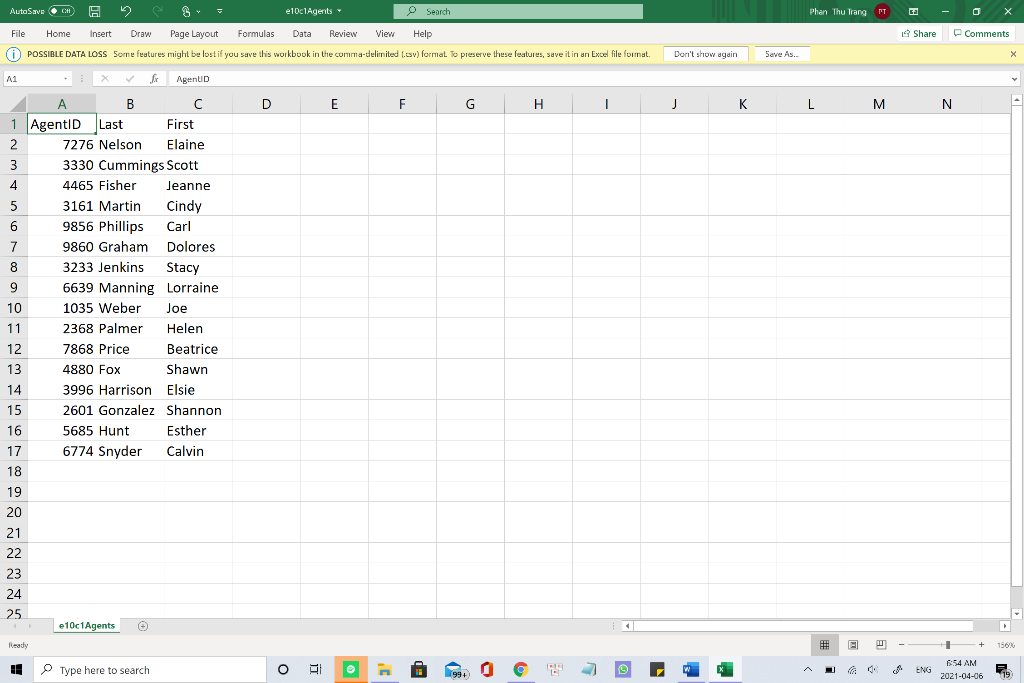Expand the formula bar chevron

[1014, 79]
